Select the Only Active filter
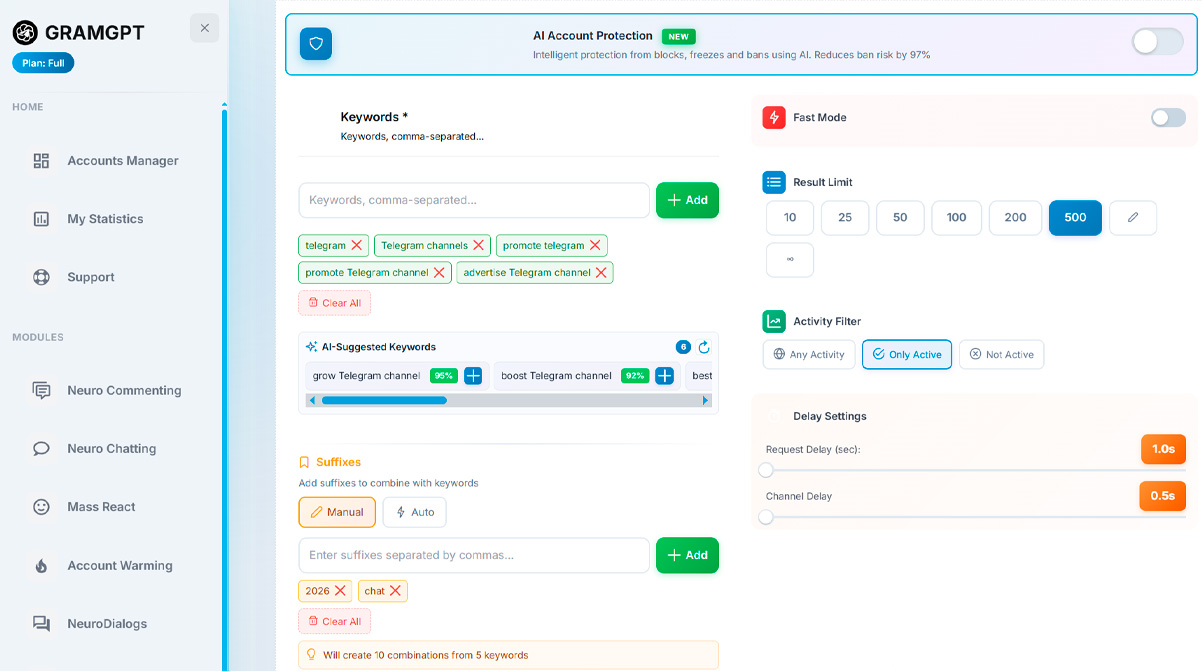This screenshot has width=1202, height=671. (x=907, y=354)
